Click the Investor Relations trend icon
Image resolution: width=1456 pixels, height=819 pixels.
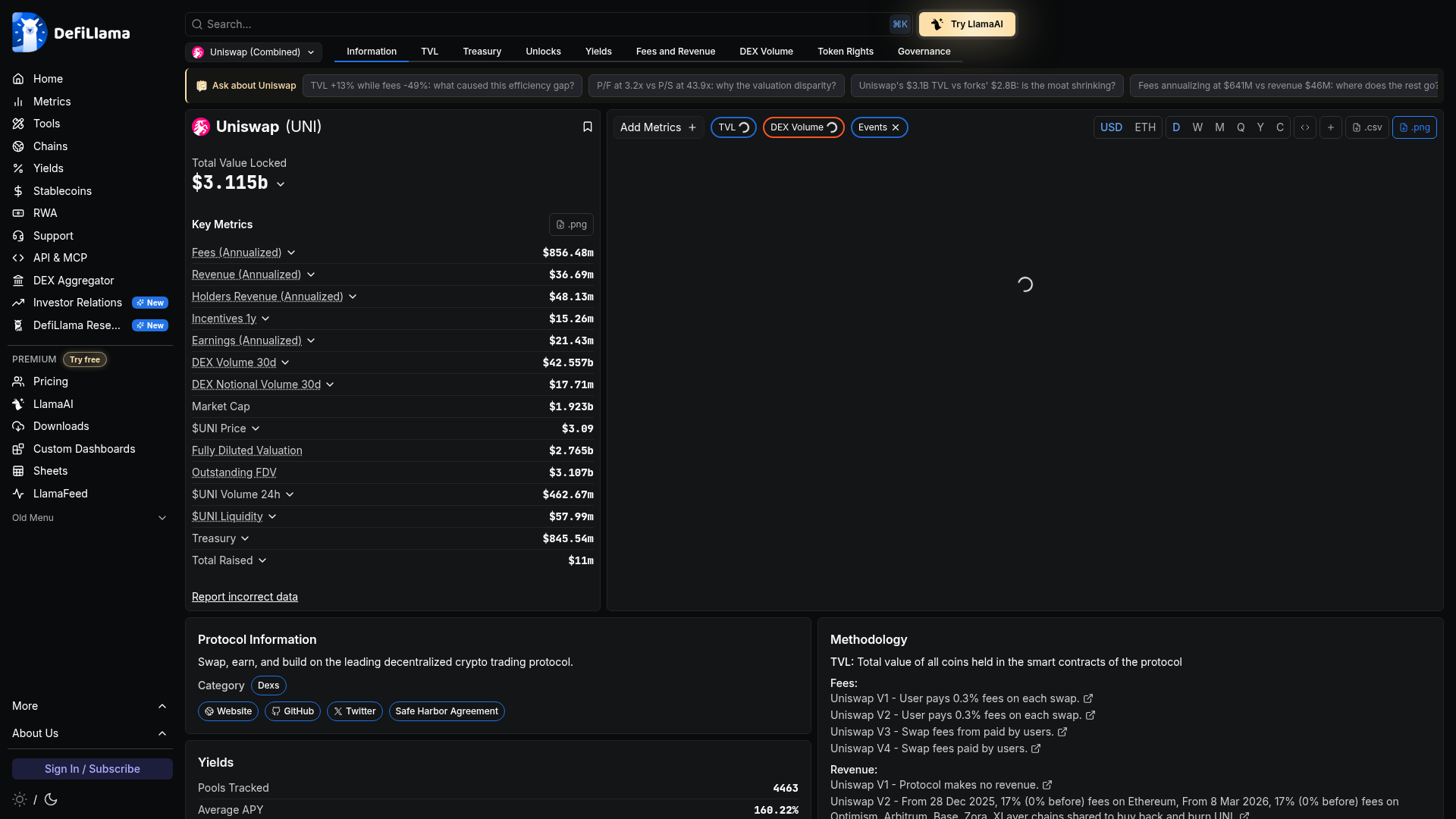[x=18, y=303]
